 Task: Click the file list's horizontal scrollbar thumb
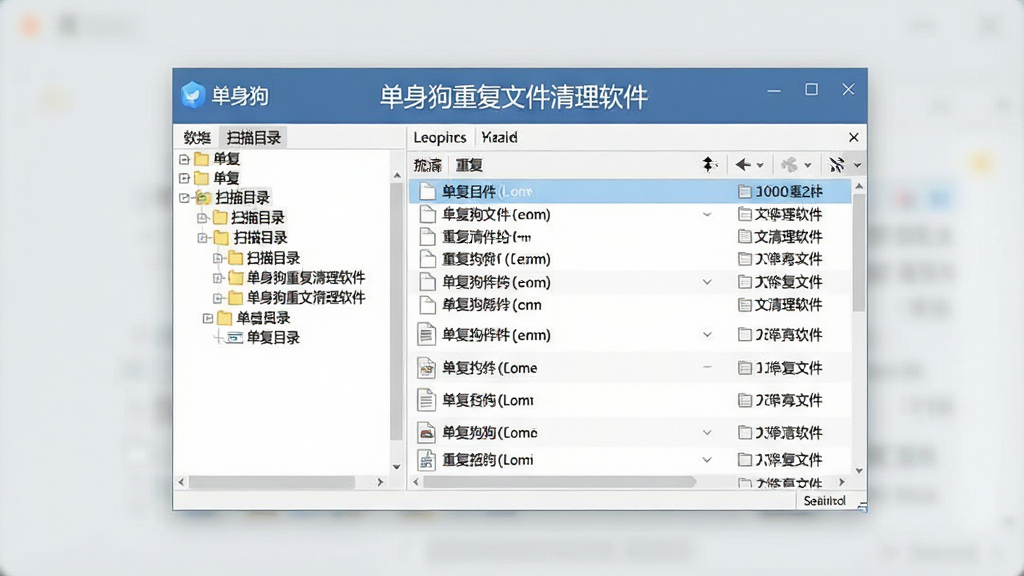(559, 482)
